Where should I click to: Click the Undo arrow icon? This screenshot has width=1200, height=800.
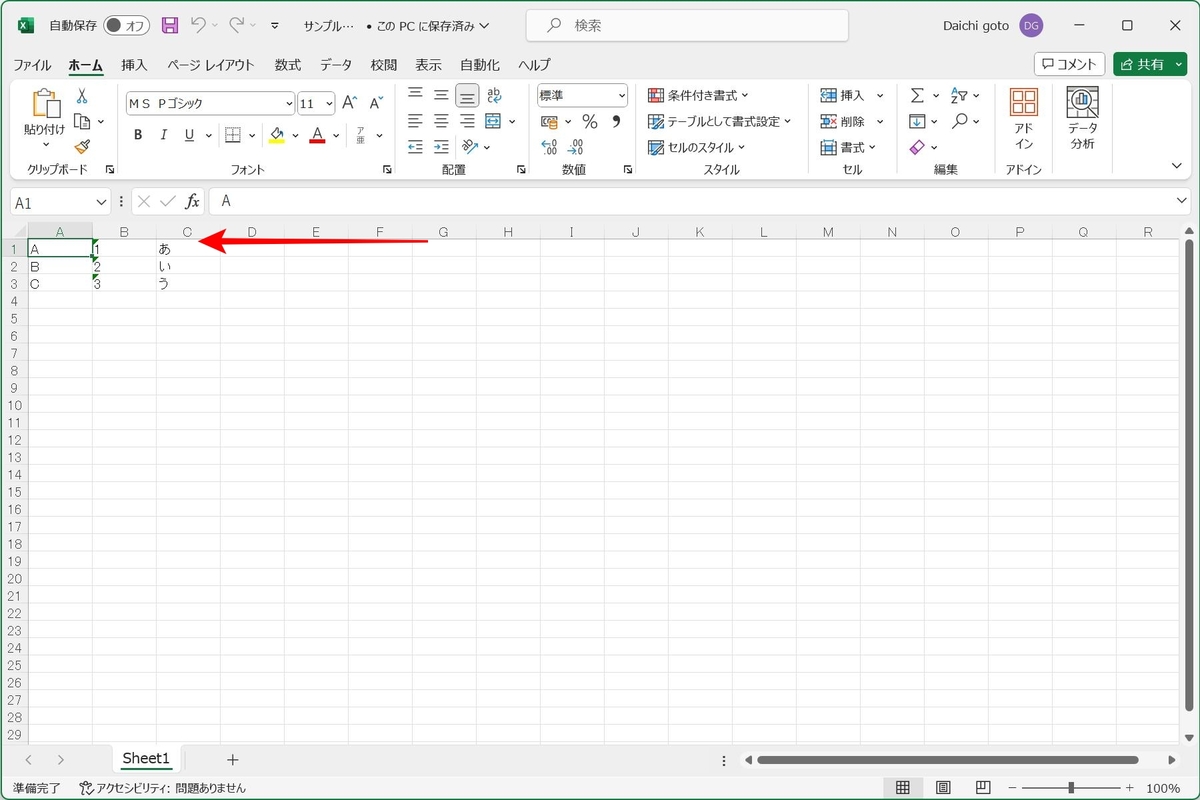coord(198,25)
